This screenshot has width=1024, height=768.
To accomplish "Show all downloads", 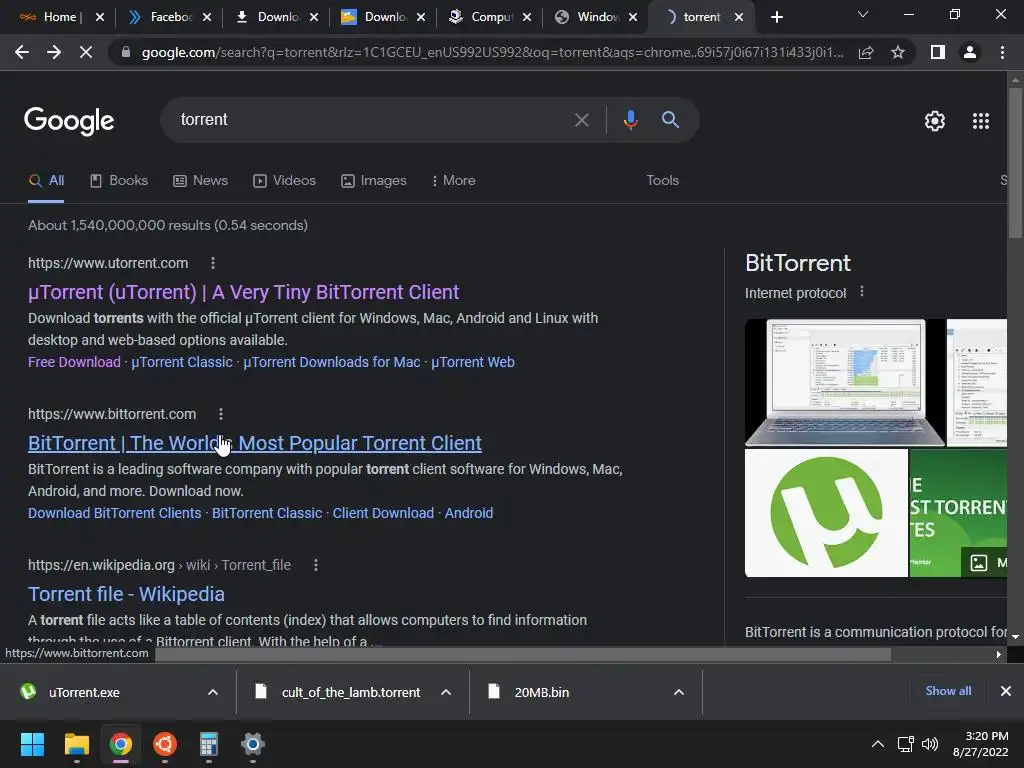I will (x=948, y=691).
